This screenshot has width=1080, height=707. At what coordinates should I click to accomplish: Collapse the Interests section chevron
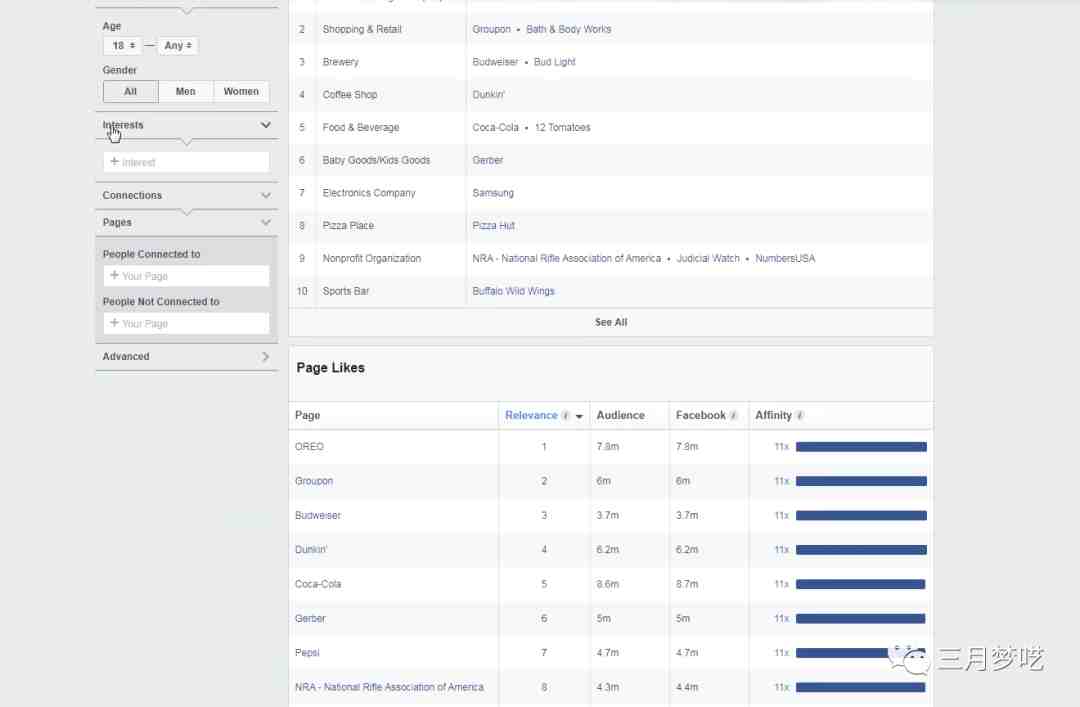pos(266,125)
